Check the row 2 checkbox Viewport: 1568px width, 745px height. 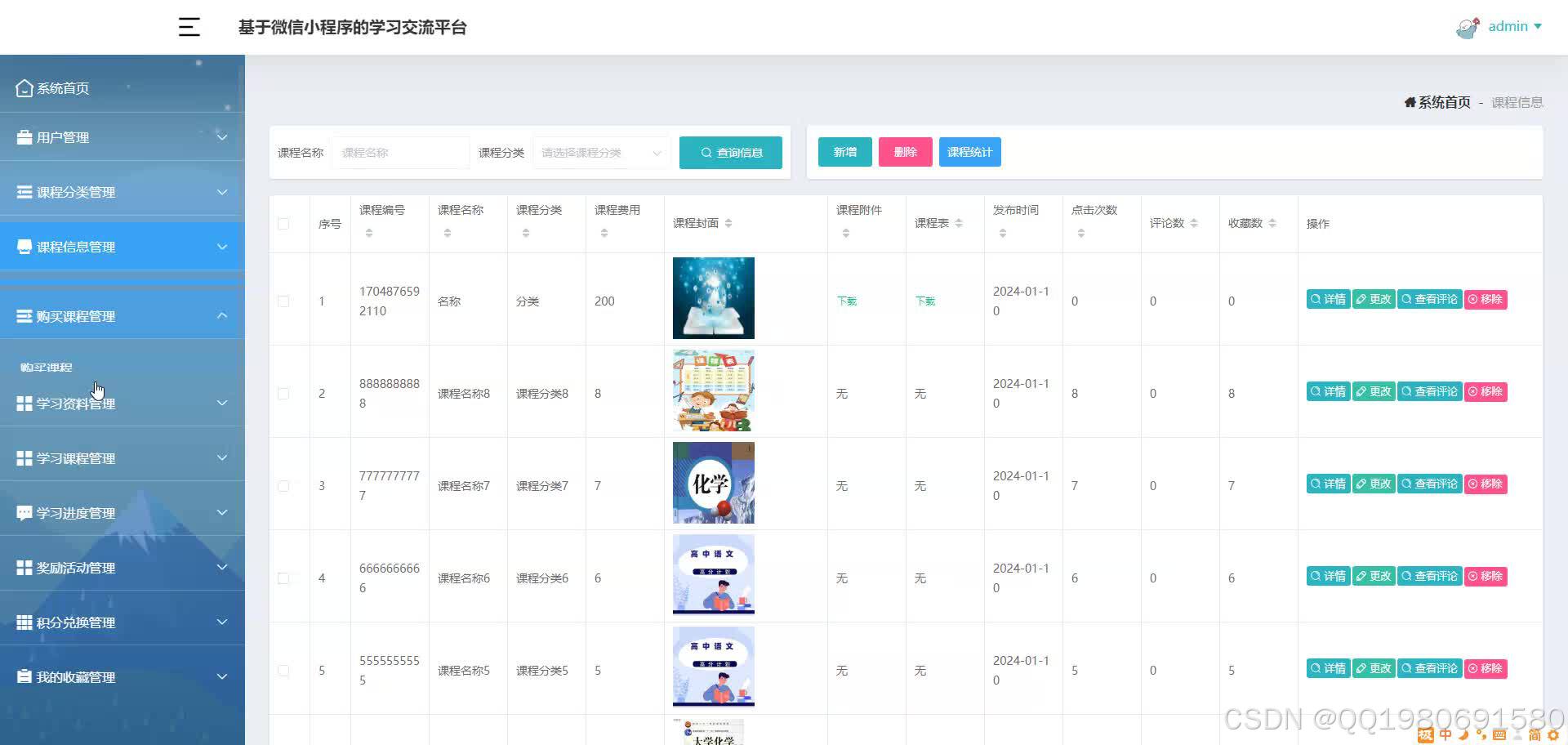(x=283, y=394)
